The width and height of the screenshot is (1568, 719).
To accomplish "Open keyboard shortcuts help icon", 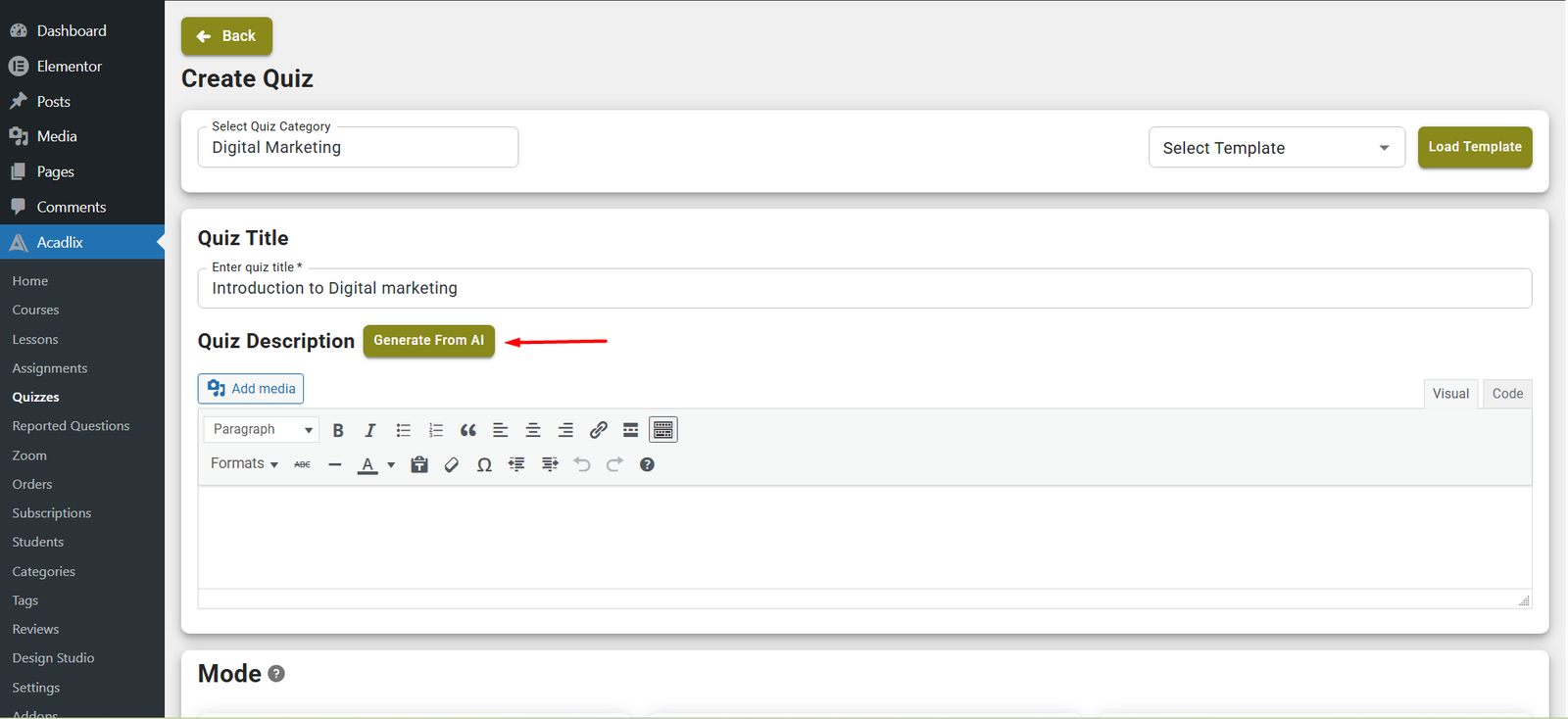I will pyautogui.click(x=647, y=464).
